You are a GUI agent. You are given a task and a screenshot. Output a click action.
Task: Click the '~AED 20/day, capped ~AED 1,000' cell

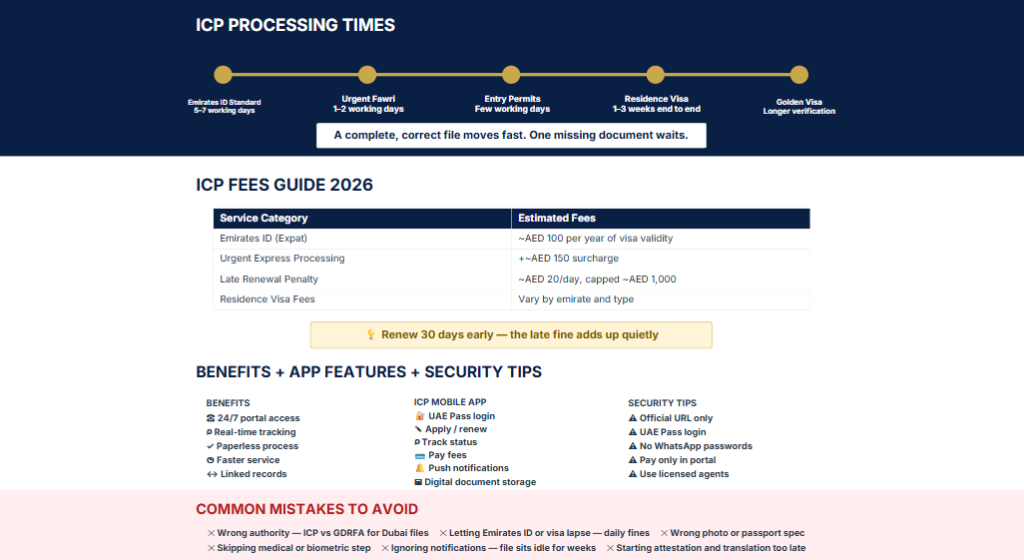point(660,279)
